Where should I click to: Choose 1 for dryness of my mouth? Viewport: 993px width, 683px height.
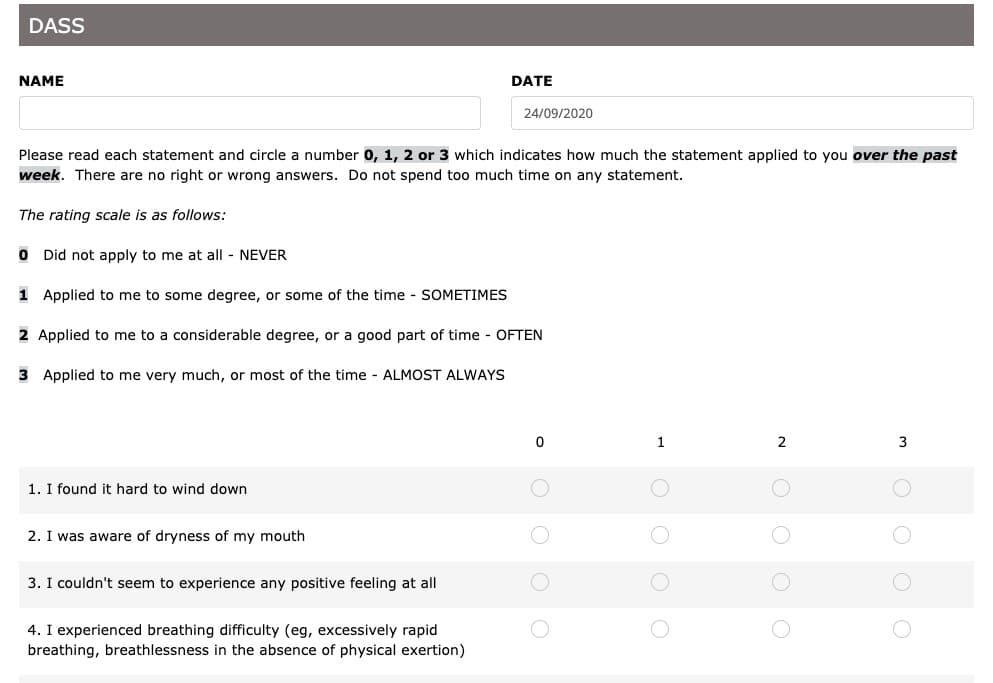(660, 535)
